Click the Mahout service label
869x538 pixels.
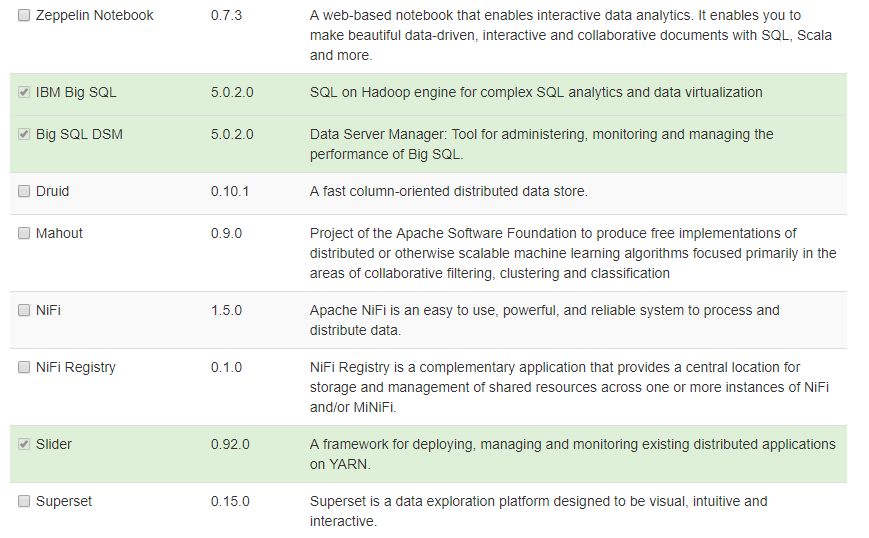[x=59, y=233]
